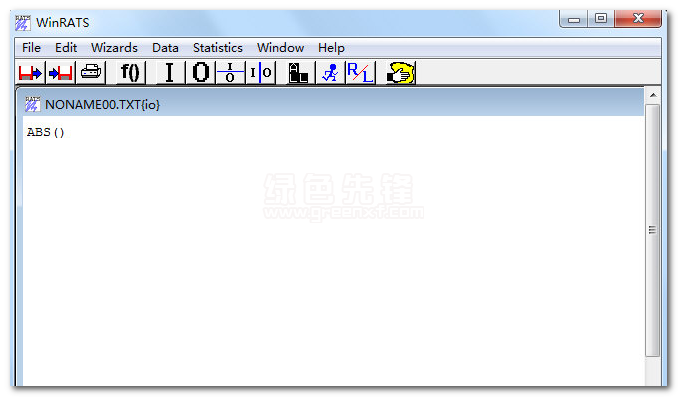Image resolution: width=678 pixels, height=397 pixels.
Task: Click on the ABS () text line
Action: tap(45, 132)
